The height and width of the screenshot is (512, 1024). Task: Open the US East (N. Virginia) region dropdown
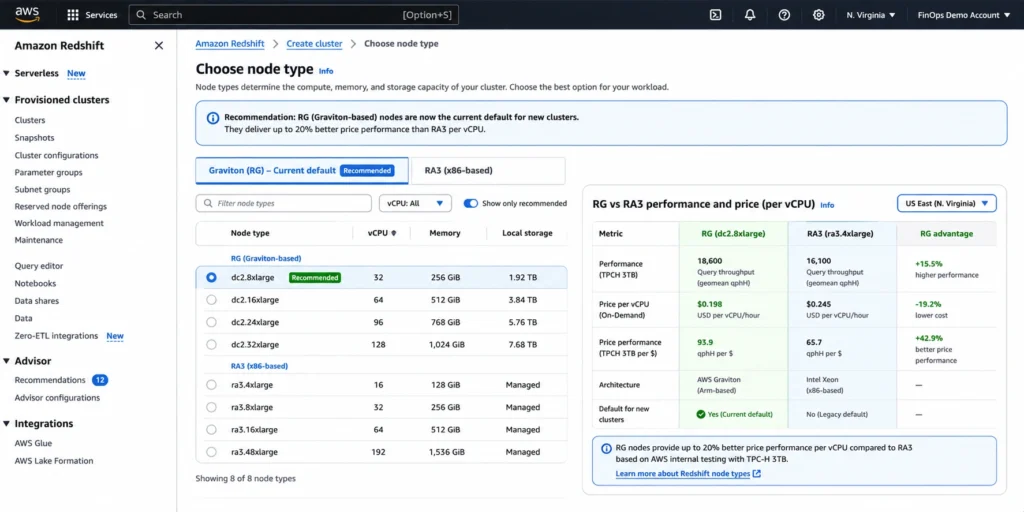point(947,204)
